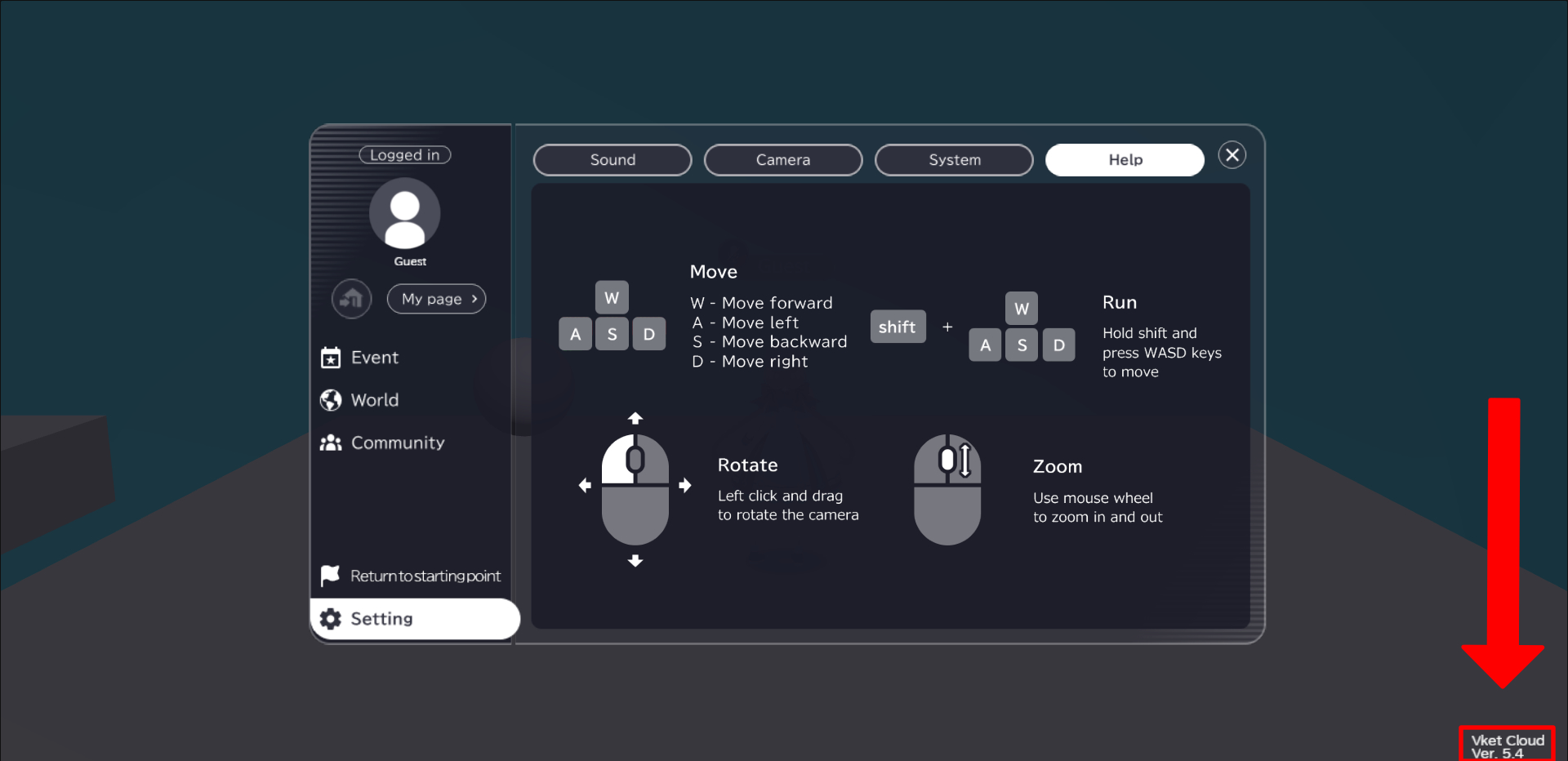Select the Event calendar icon
Image resolution: width=1568 pixels, height=761 pixels.
(330, 358)
